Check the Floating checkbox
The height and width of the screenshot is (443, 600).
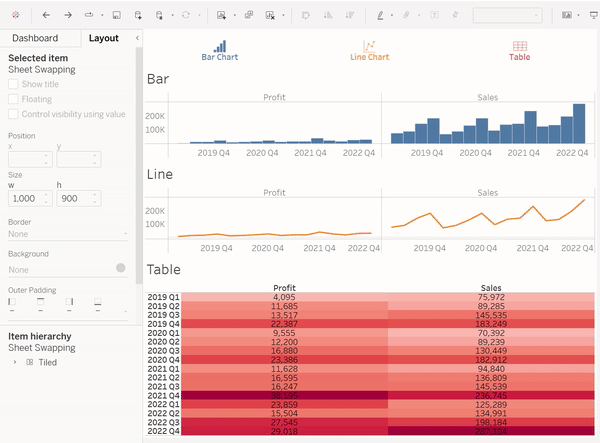tap(13, 100)
